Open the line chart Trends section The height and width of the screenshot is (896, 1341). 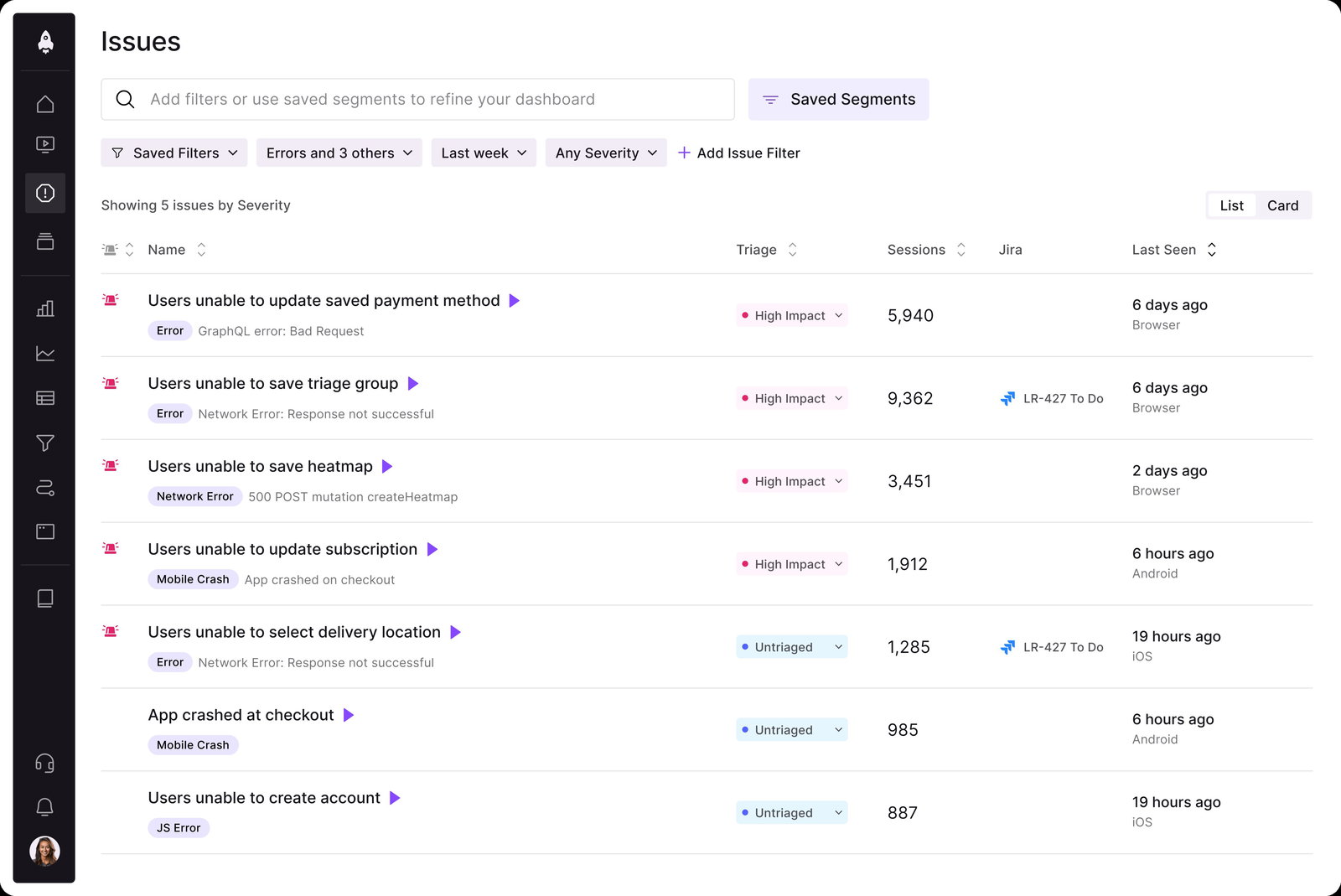[45, 353]
